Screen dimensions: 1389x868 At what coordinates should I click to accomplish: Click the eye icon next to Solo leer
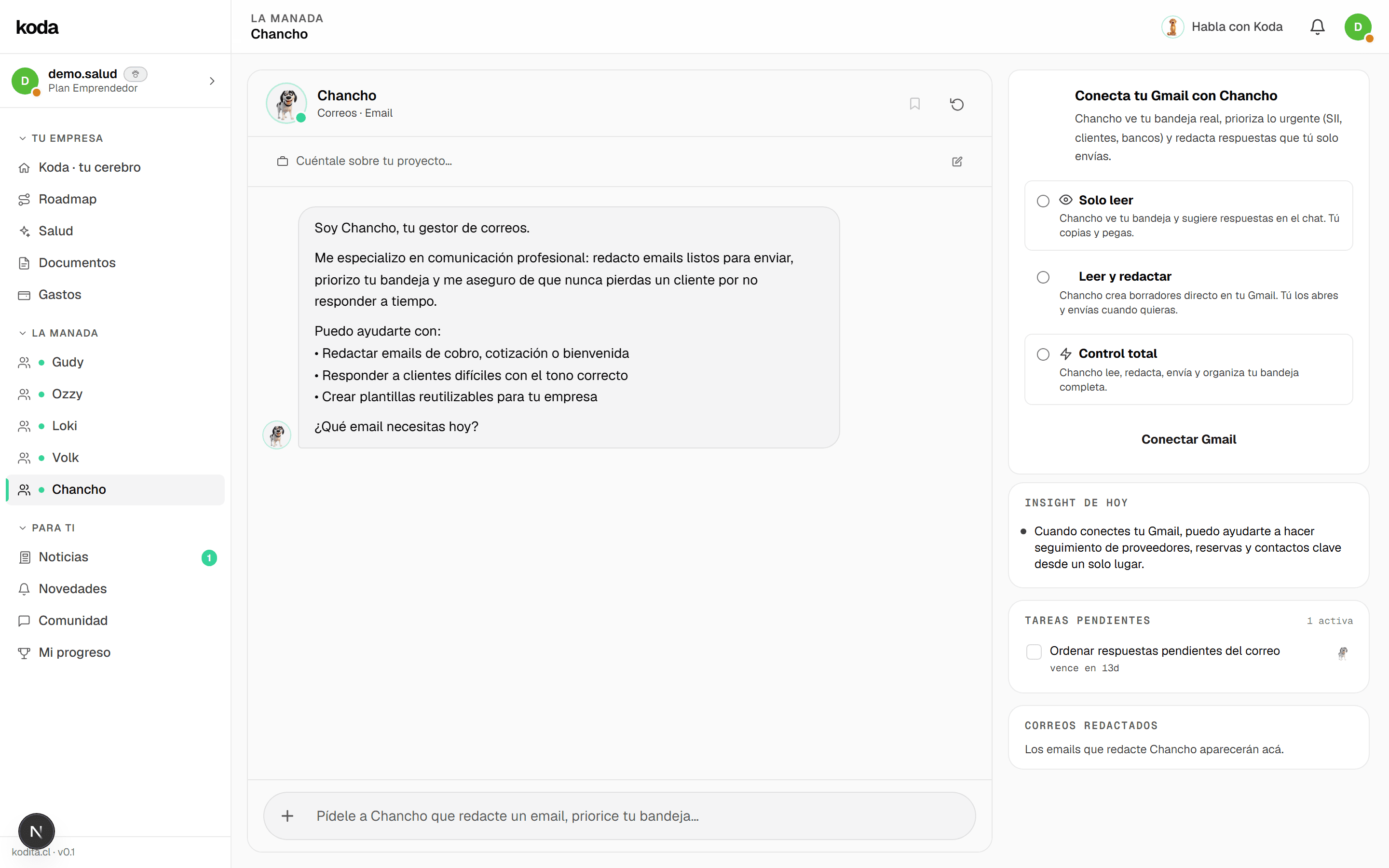(x=1066, y=200)
